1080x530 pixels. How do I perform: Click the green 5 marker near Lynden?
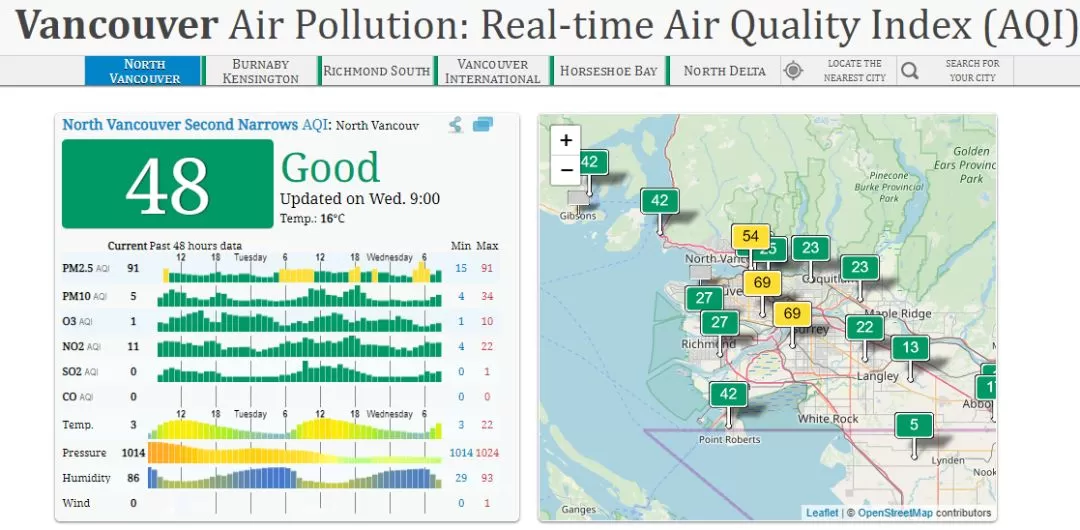click(914, 425)
